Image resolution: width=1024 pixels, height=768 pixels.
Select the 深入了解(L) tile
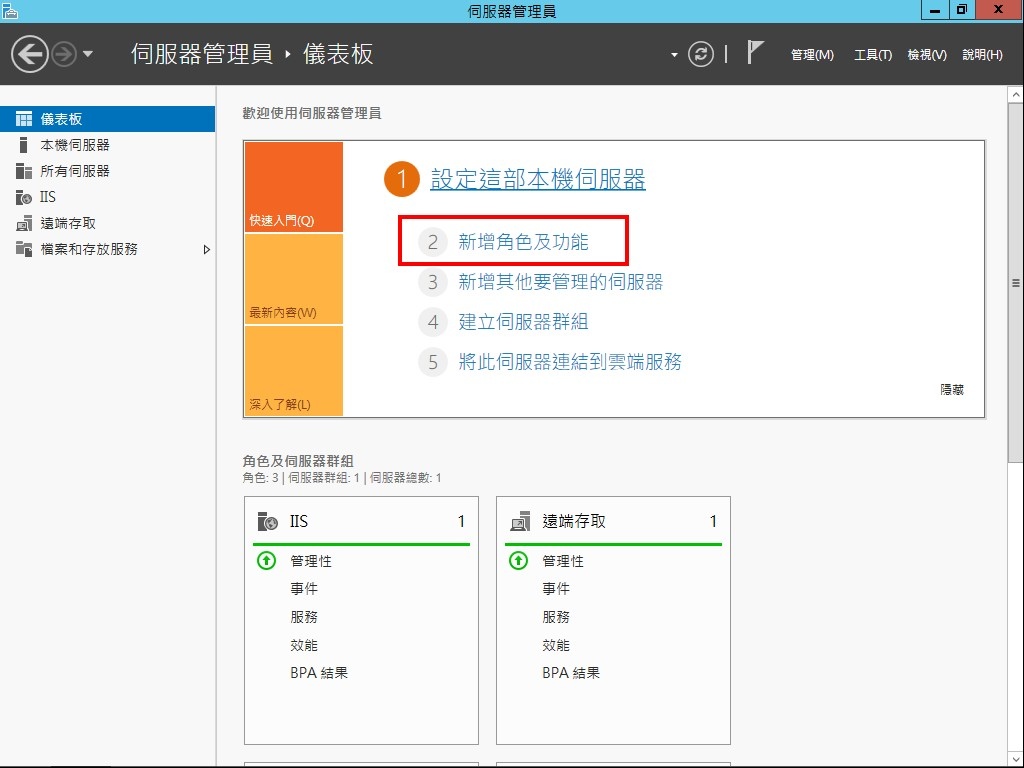(x=293, y=370)
